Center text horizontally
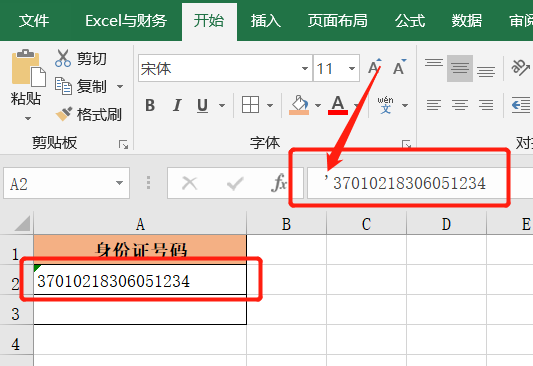This screenshot has height=366, width=533. (x=460, y=105)
